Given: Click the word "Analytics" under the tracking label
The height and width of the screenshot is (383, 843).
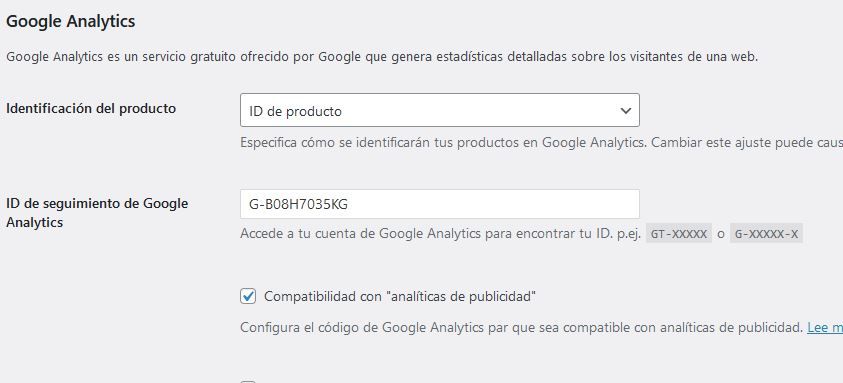Looking at the screenshot, I should [x=34, y=223].
